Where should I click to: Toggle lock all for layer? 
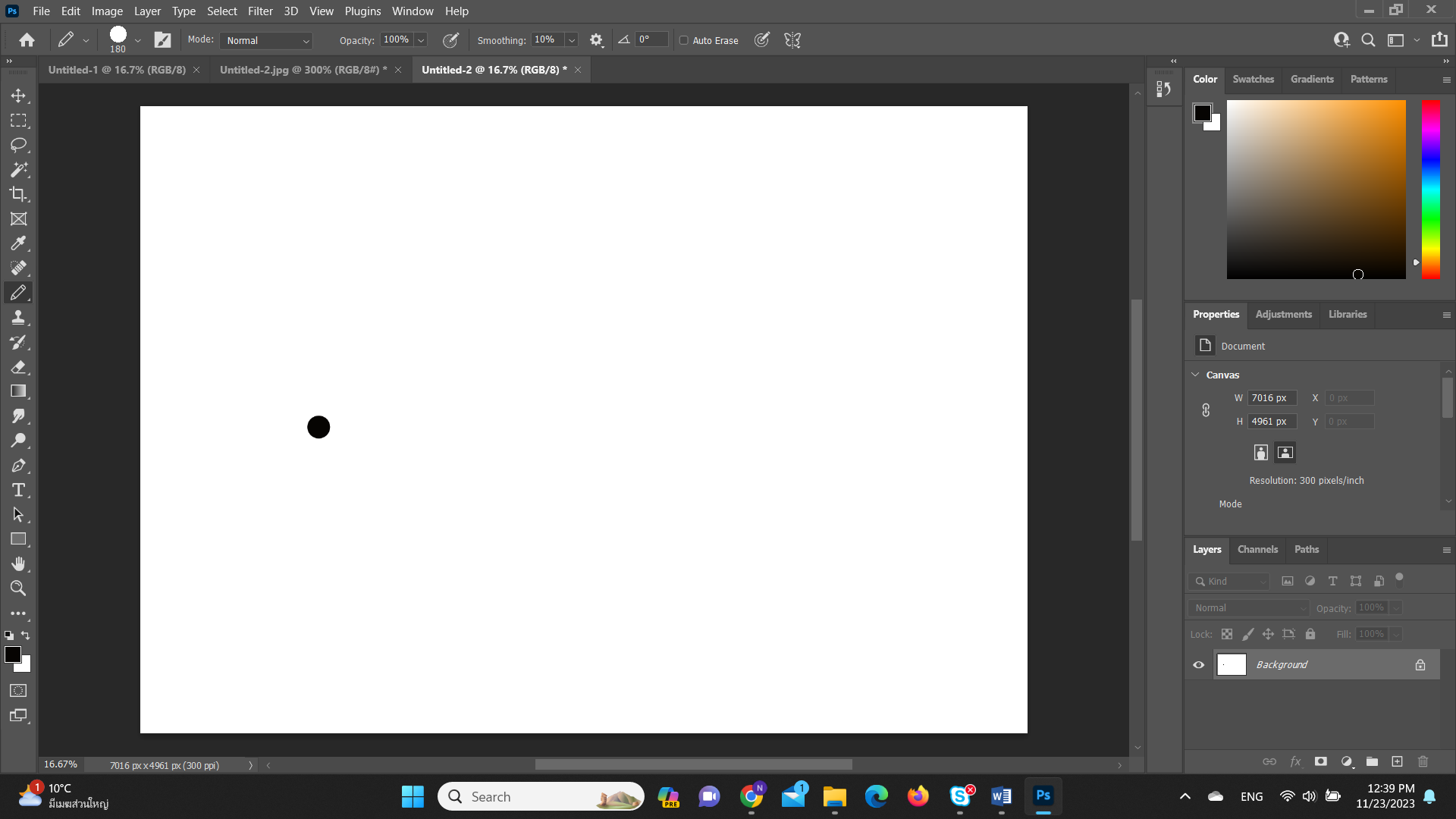(1310, 634)
